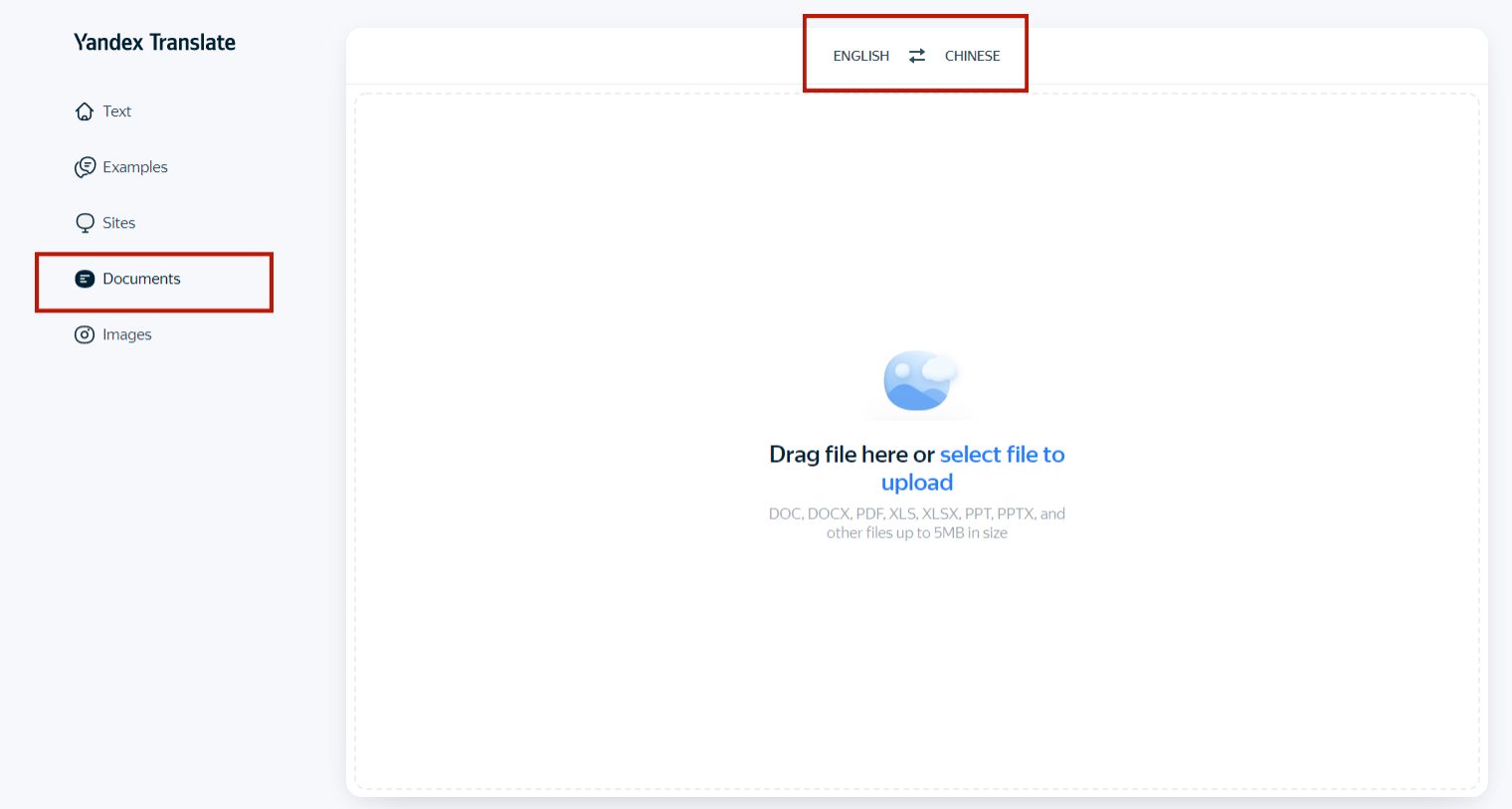Go to the Sites translation section

click(x=104, y=223)
